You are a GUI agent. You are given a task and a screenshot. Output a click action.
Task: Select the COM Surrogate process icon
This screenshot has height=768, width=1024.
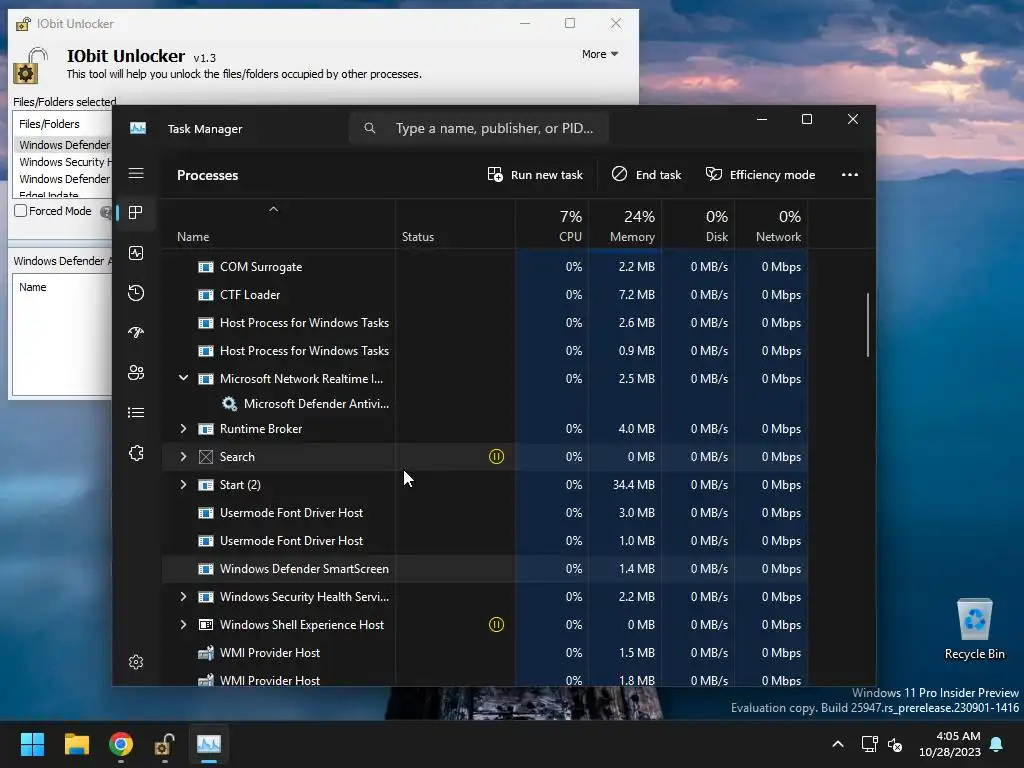coord(206,266)
